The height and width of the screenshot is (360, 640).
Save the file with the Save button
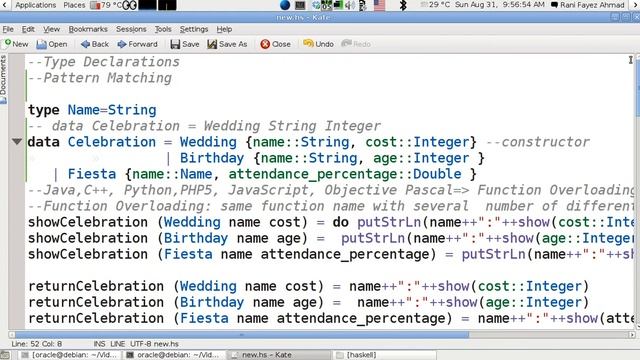(185, 44)
